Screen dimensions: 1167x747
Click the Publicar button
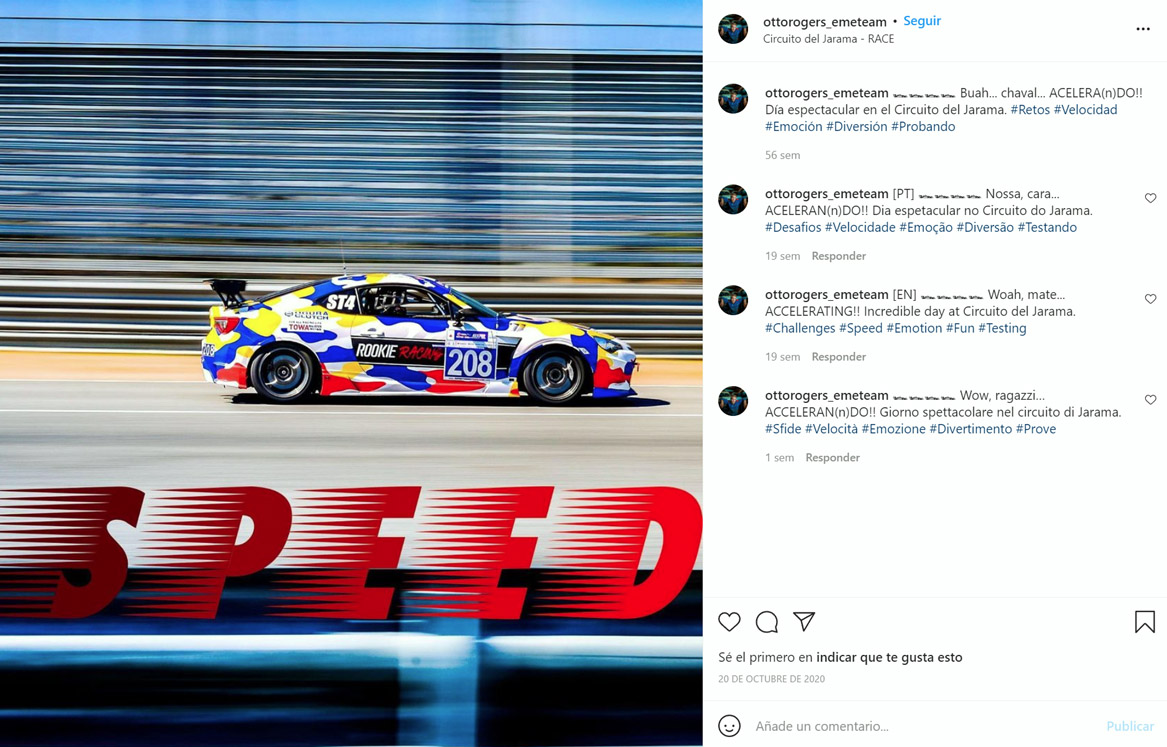pos(1130,726)
